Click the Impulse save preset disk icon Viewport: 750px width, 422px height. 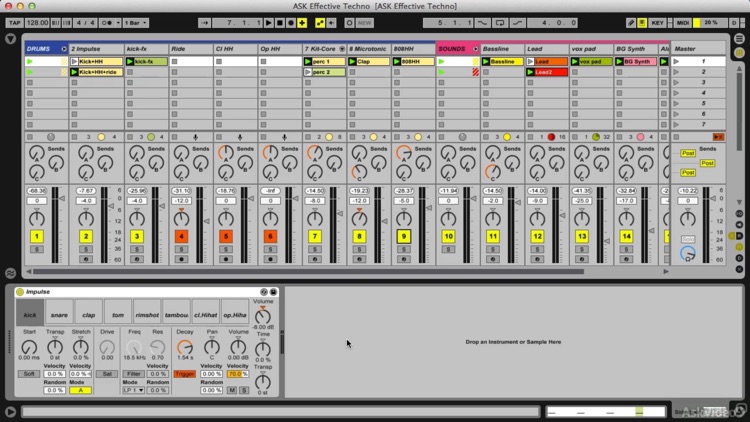click(273, 292)
